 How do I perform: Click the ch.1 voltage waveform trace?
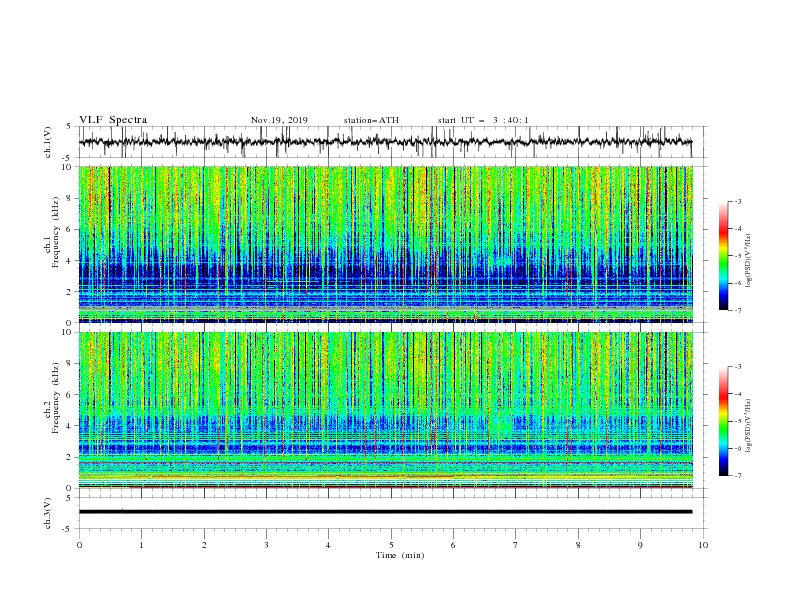coord(385,142)
